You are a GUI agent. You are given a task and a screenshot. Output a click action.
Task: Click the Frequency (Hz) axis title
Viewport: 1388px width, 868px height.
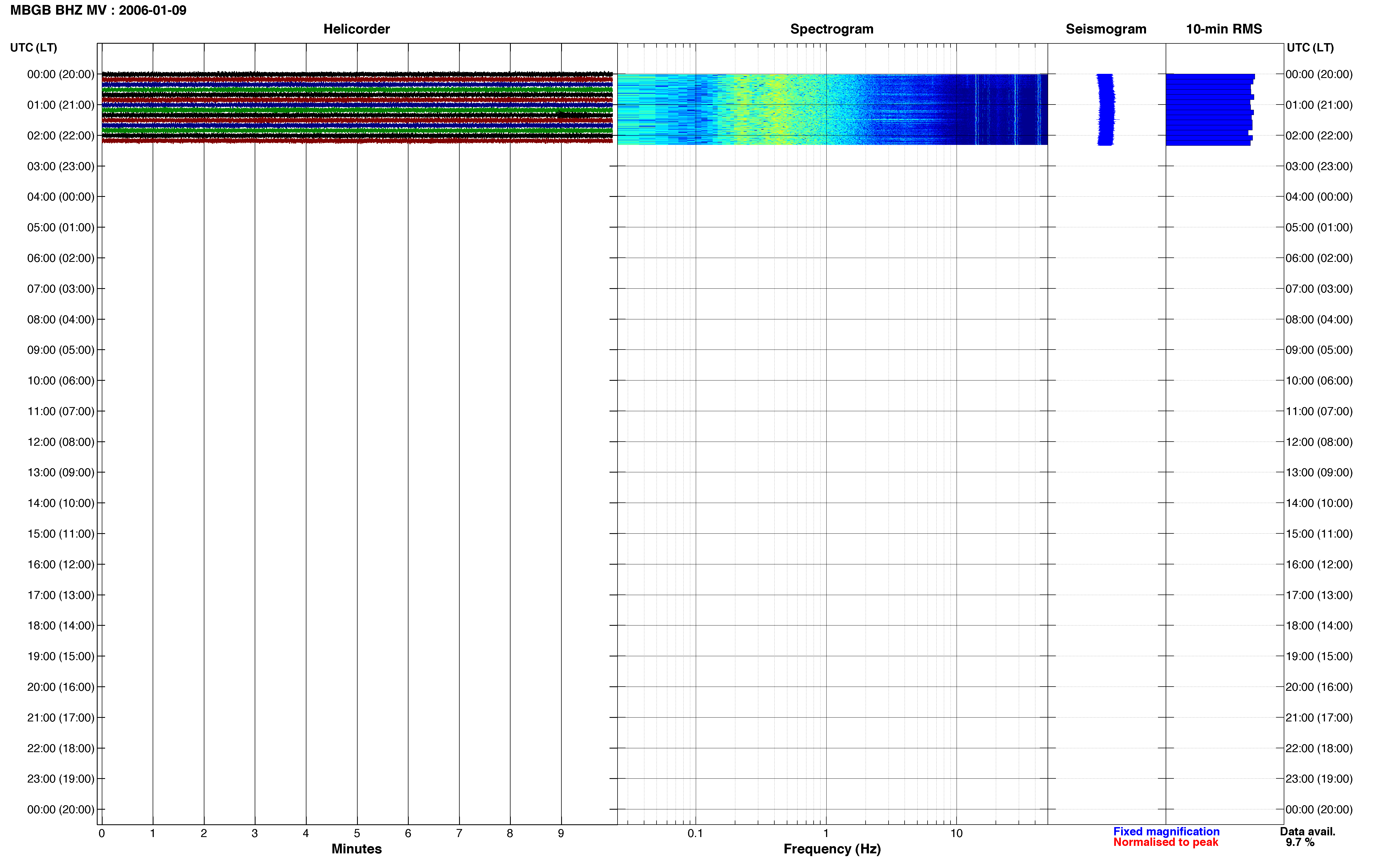coord(832,849)
